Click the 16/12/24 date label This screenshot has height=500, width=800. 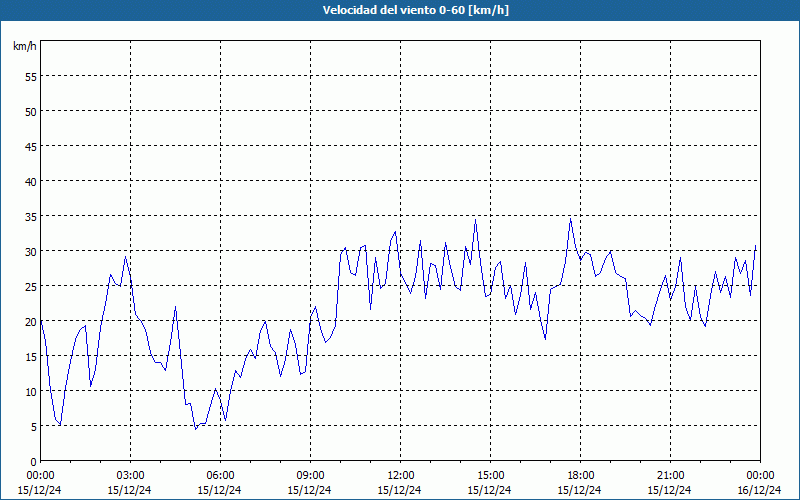click(x=759, y=490)
